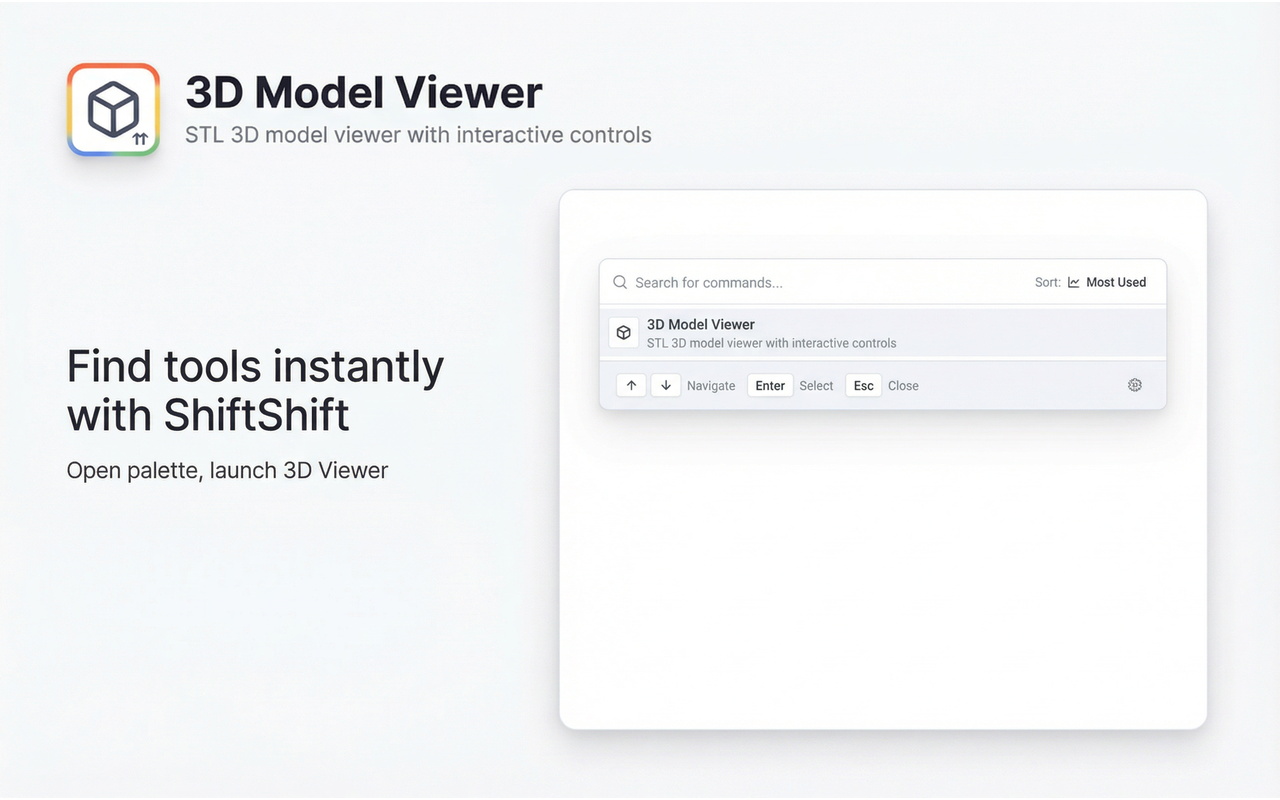Click the result's STL viewer description text
Viewport: 1280px width, 800px height.
tap(771, 344)
